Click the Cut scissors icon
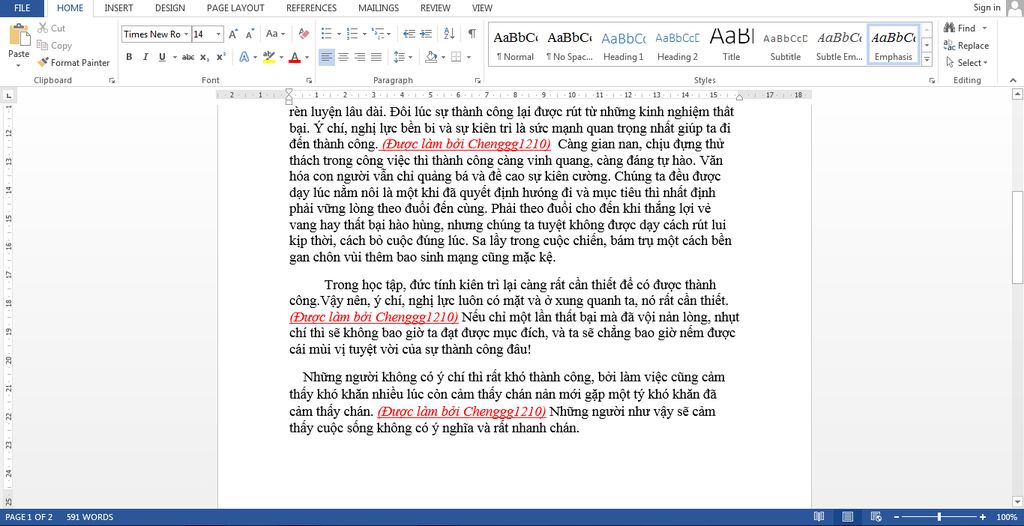 coord(43,28)
